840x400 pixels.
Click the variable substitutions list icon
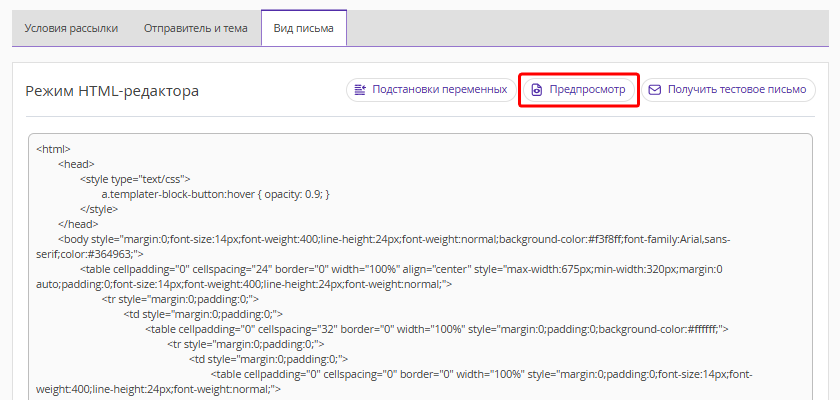pos(362,89)
